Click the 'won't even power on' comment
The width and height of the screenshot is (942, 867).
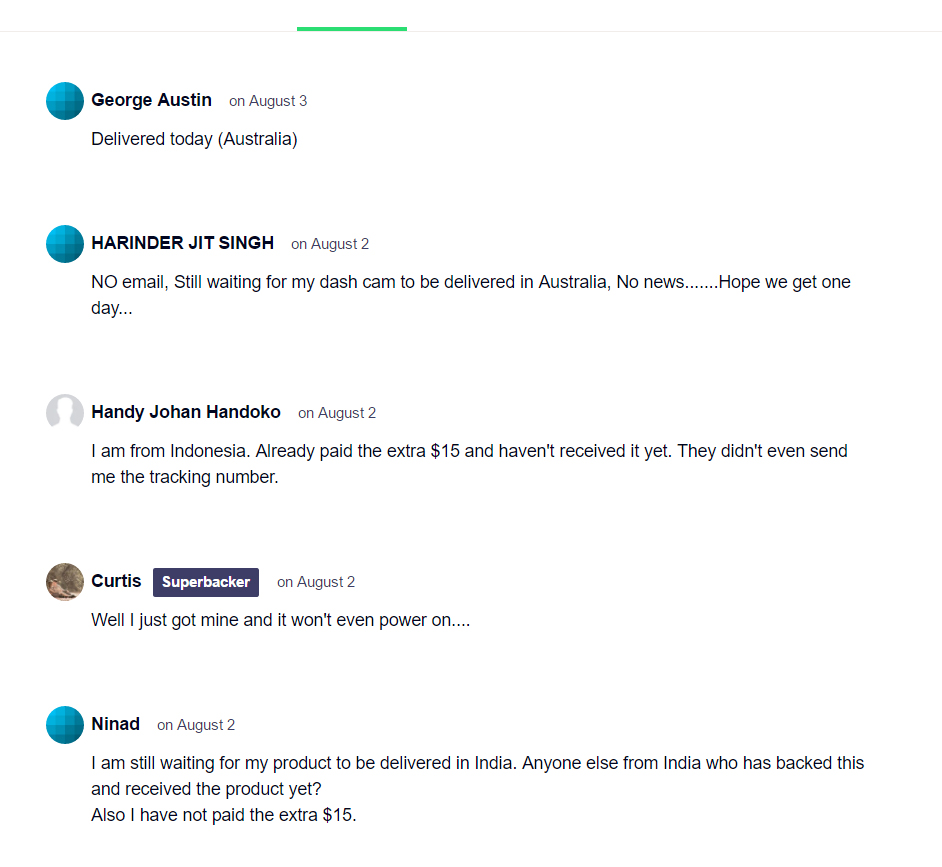point(281,620)
